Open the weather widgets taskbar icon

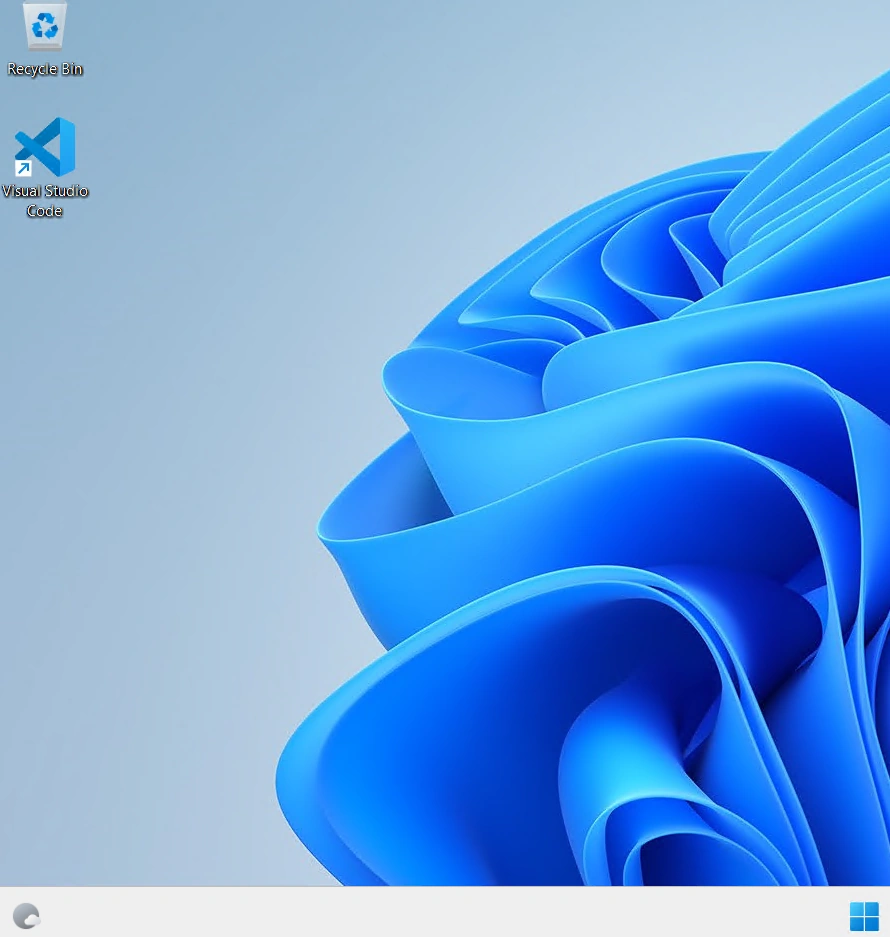26,916
